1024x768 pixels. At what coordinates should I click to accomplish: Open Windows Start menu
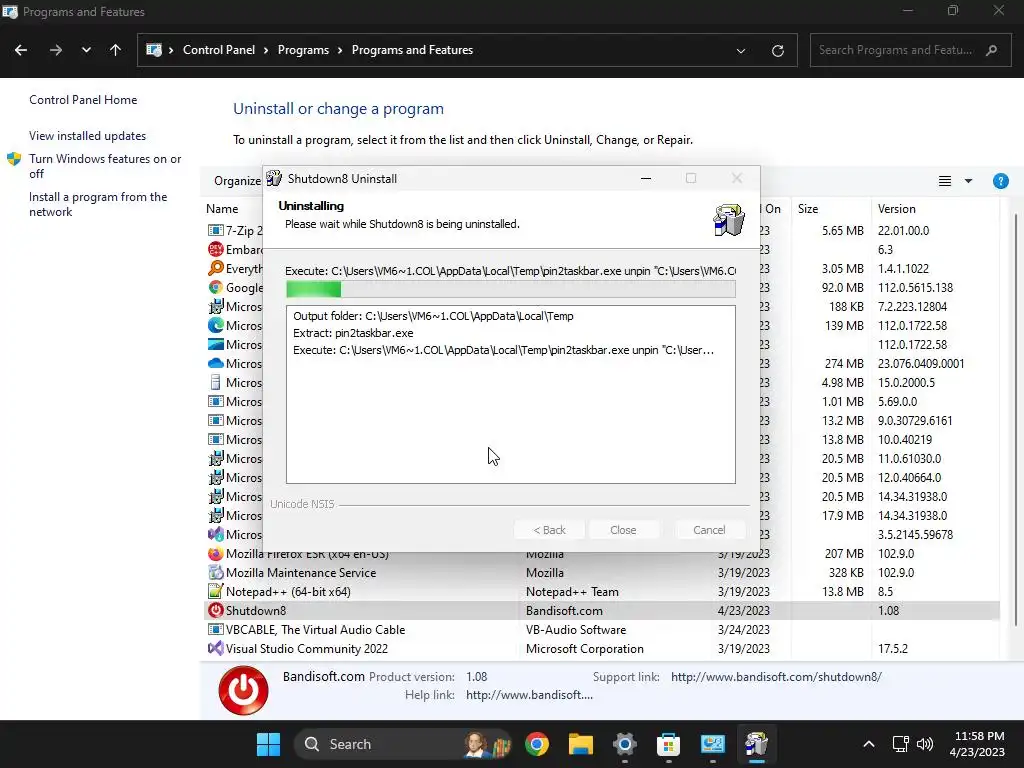(x=268, y=744)
